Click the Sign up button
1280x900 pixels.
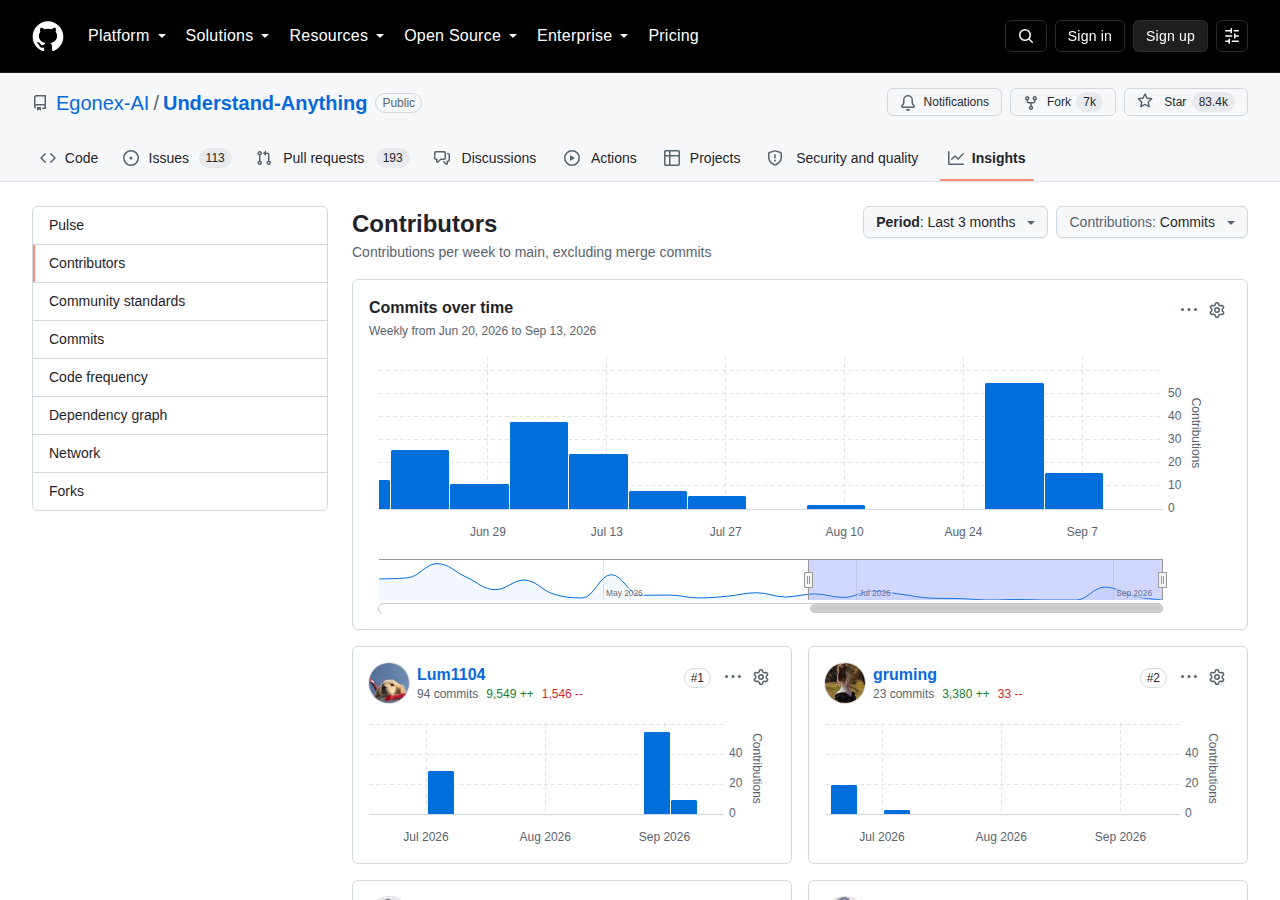(1170, 36)
